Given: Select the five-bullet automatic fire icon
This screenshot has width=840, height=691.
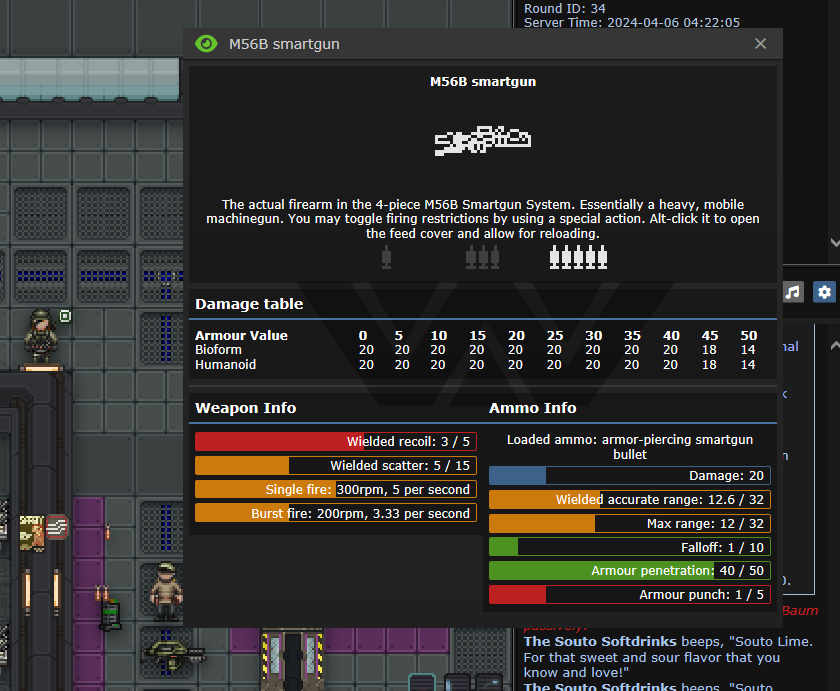Looking at the screenshot, I should (x=578, y=258).
